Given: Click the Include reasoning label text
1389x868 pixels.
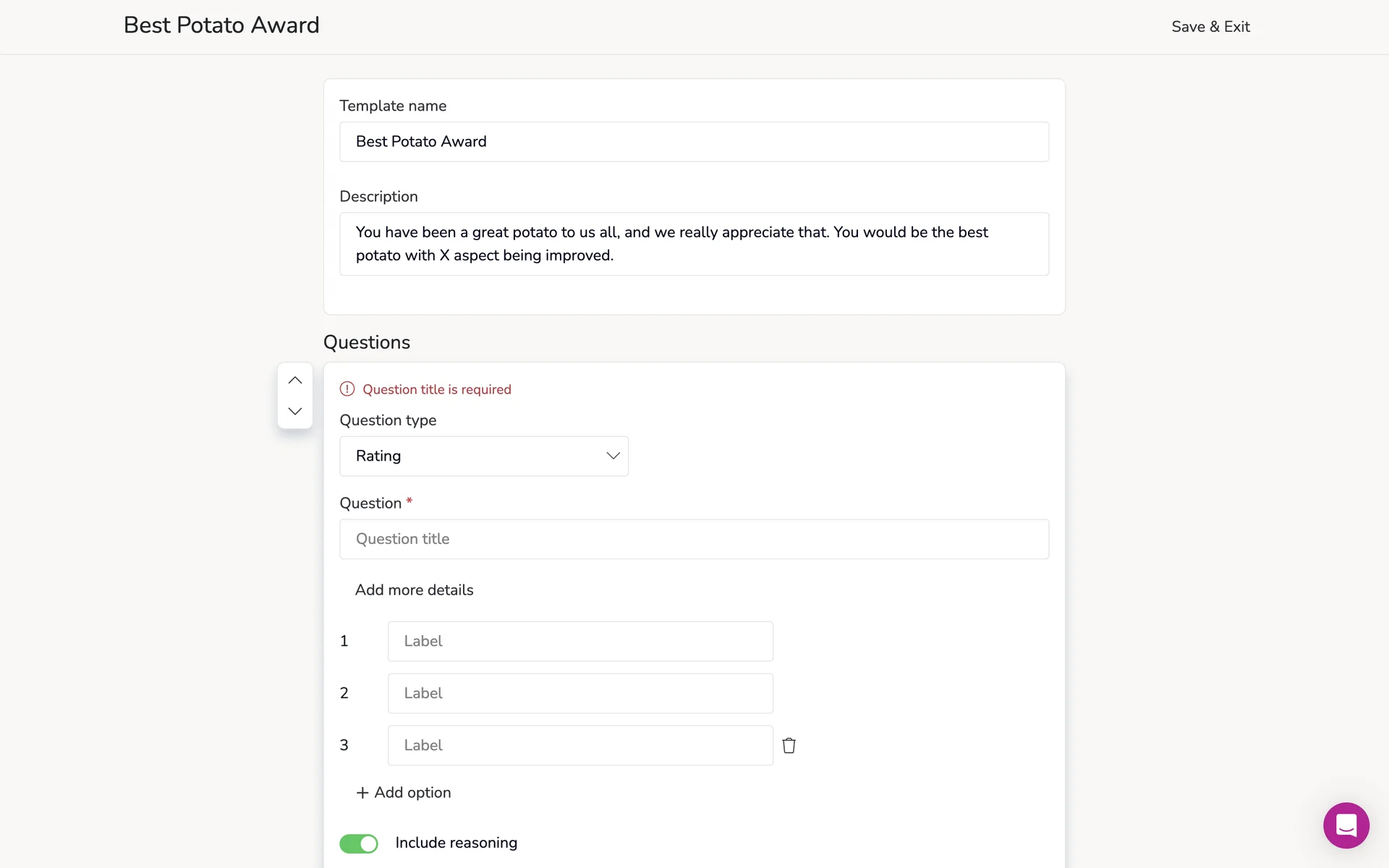Looking at the screenshot, I should tap(456, 843).
